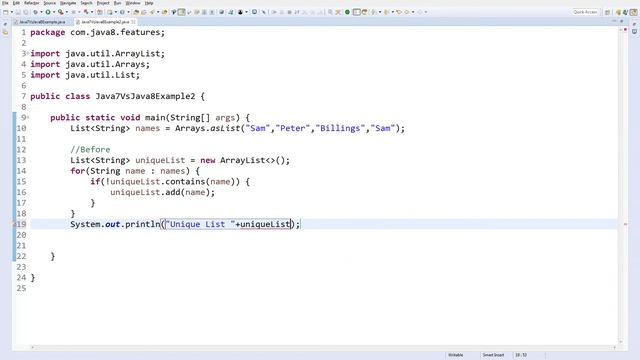Viewport: 640px width, 360px height.
Task: Click the 'package com.java8.features;' line
Action: (98, 32)
